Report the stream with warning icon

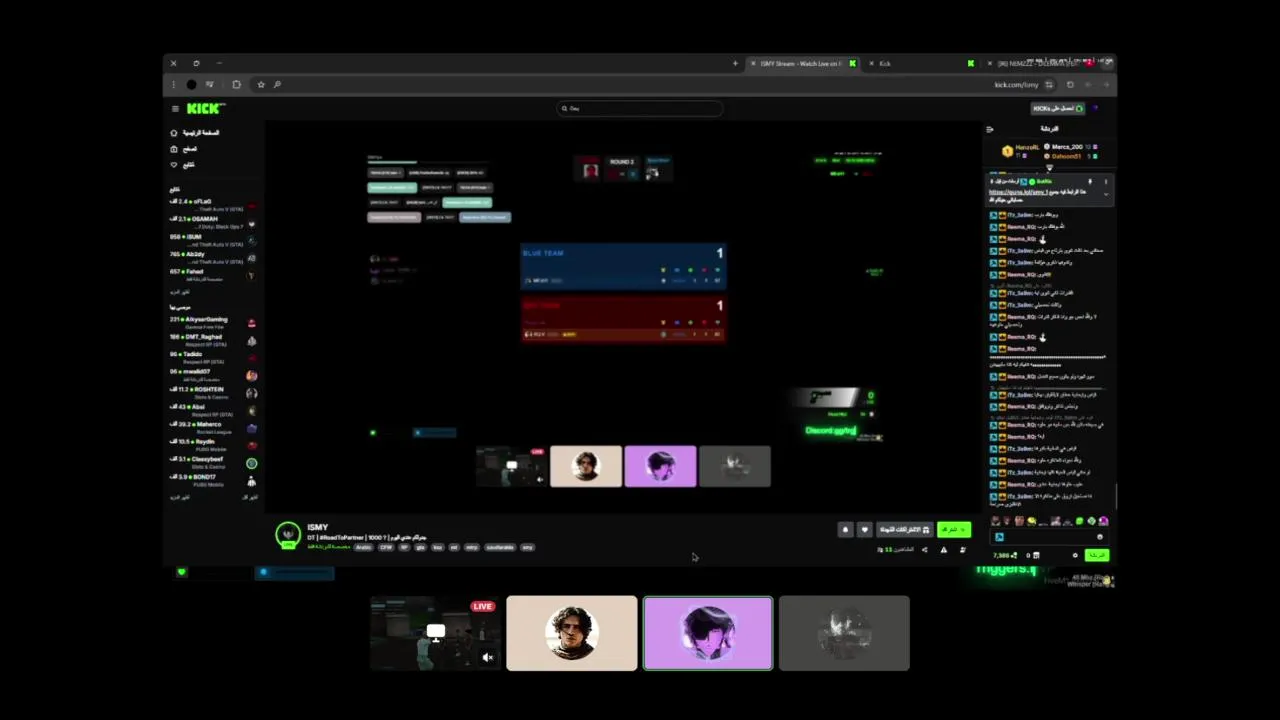pyautogui.click(x=943, y=549)
